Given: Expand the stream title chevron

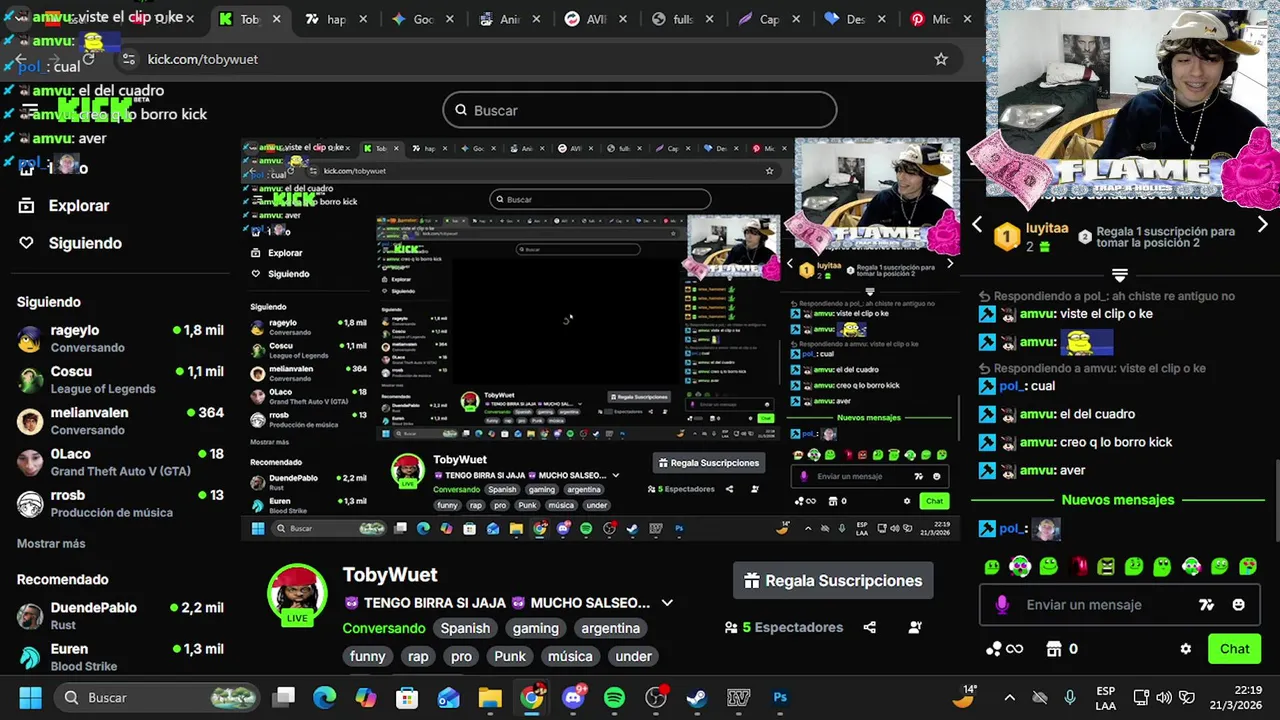Looking at the screenshot, I should tap(667, 603).
